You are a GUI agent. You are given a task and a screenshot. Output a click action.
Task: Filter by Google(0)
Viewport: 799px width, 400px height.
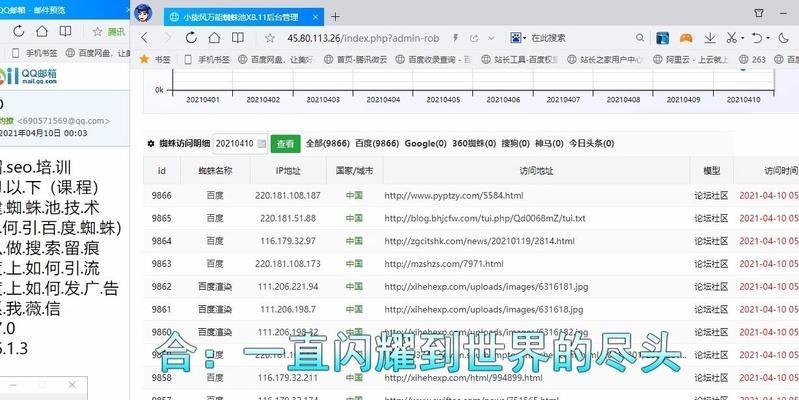[425, 144]
